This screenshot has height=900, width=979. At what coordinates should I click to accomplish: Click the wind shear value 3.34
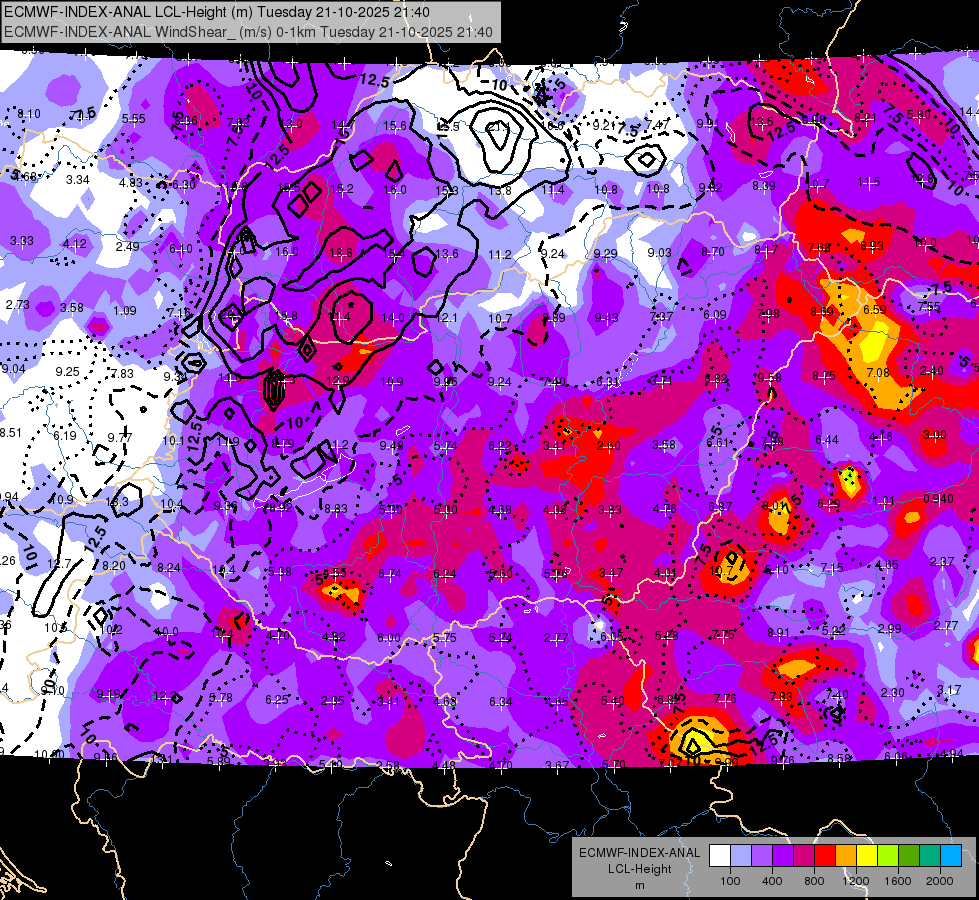(x=78, y=179)
